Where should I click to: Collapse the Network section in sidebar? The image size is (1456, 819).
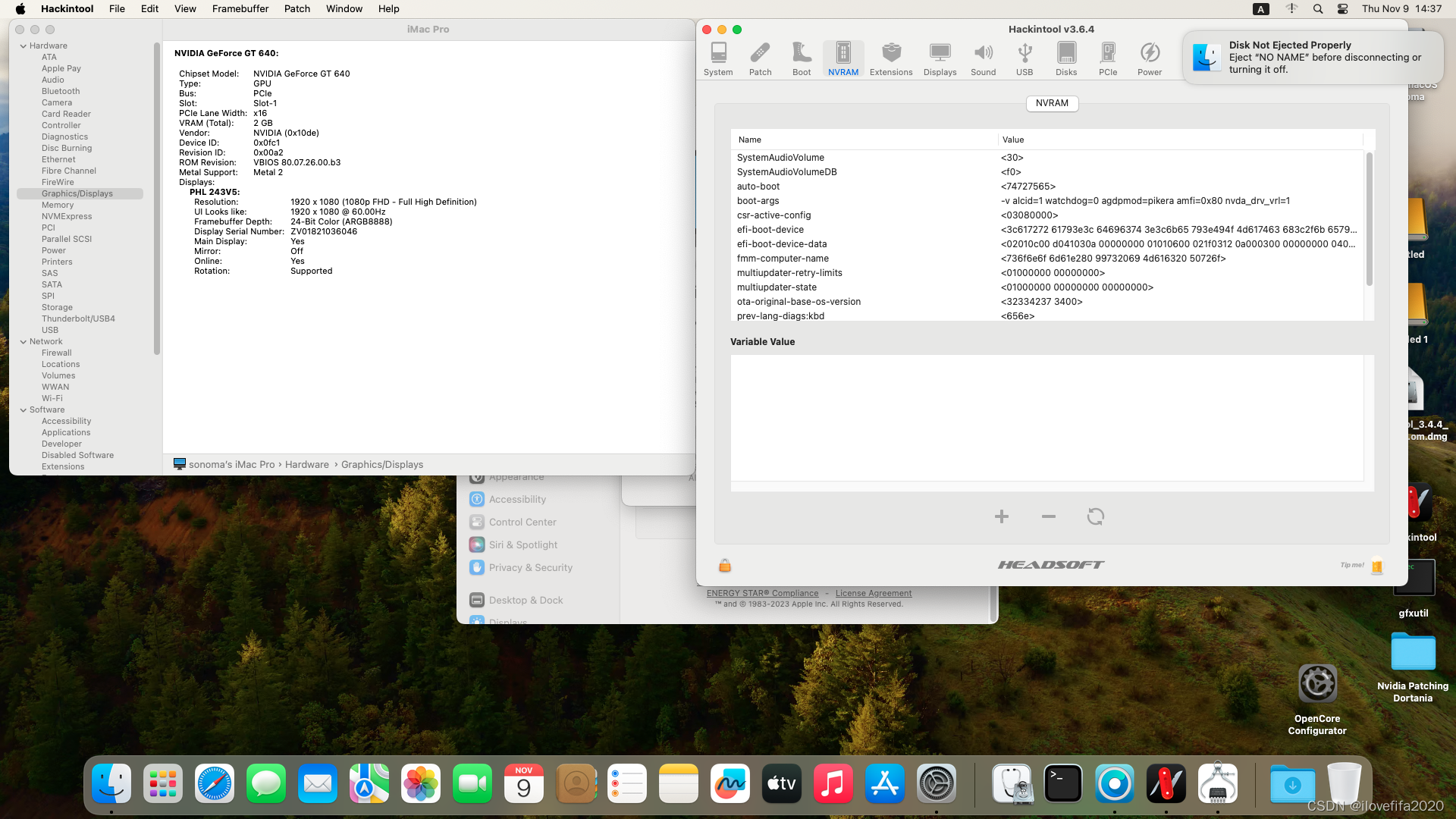pyautogui.click(x=24, y=342)
